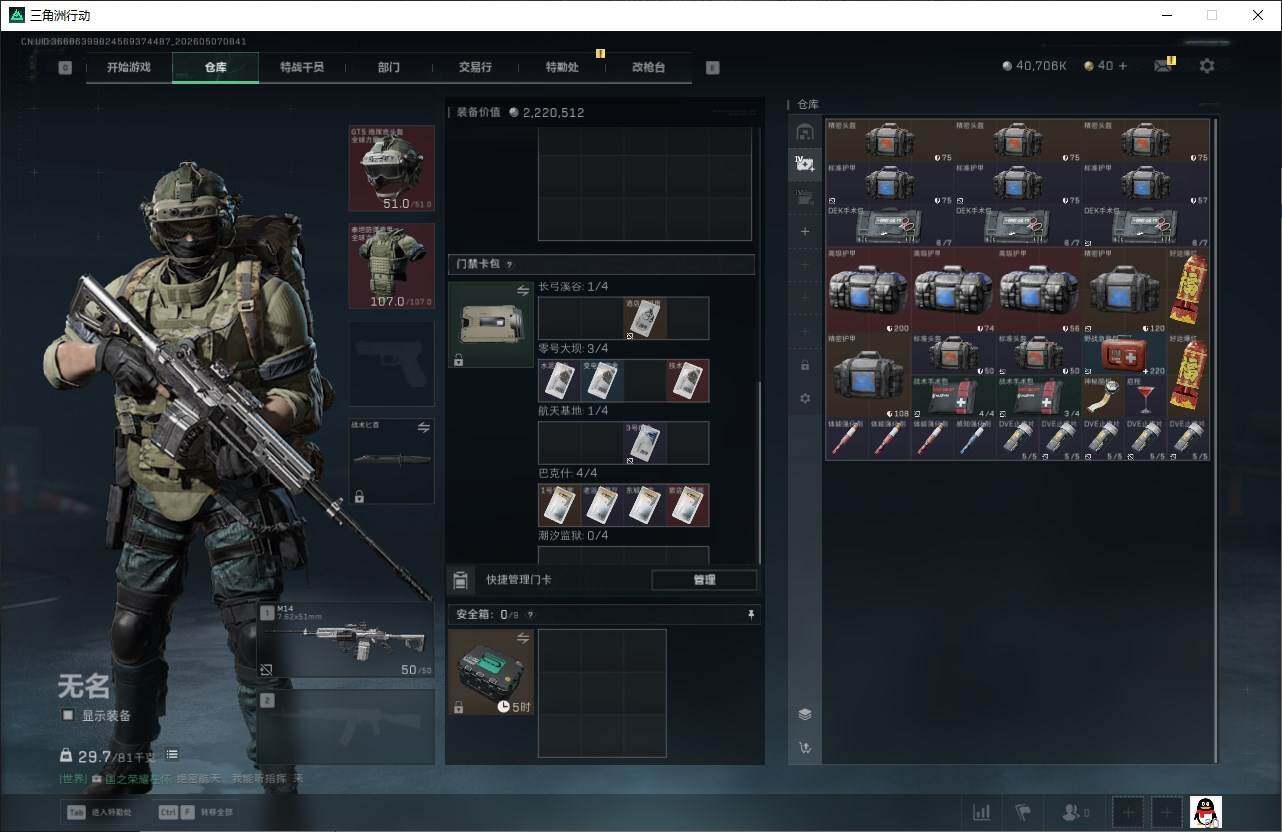Click the clipboard icon beside 快捷管理门卡
This screenshot has height=832, width=1282.
click(460, 580)
